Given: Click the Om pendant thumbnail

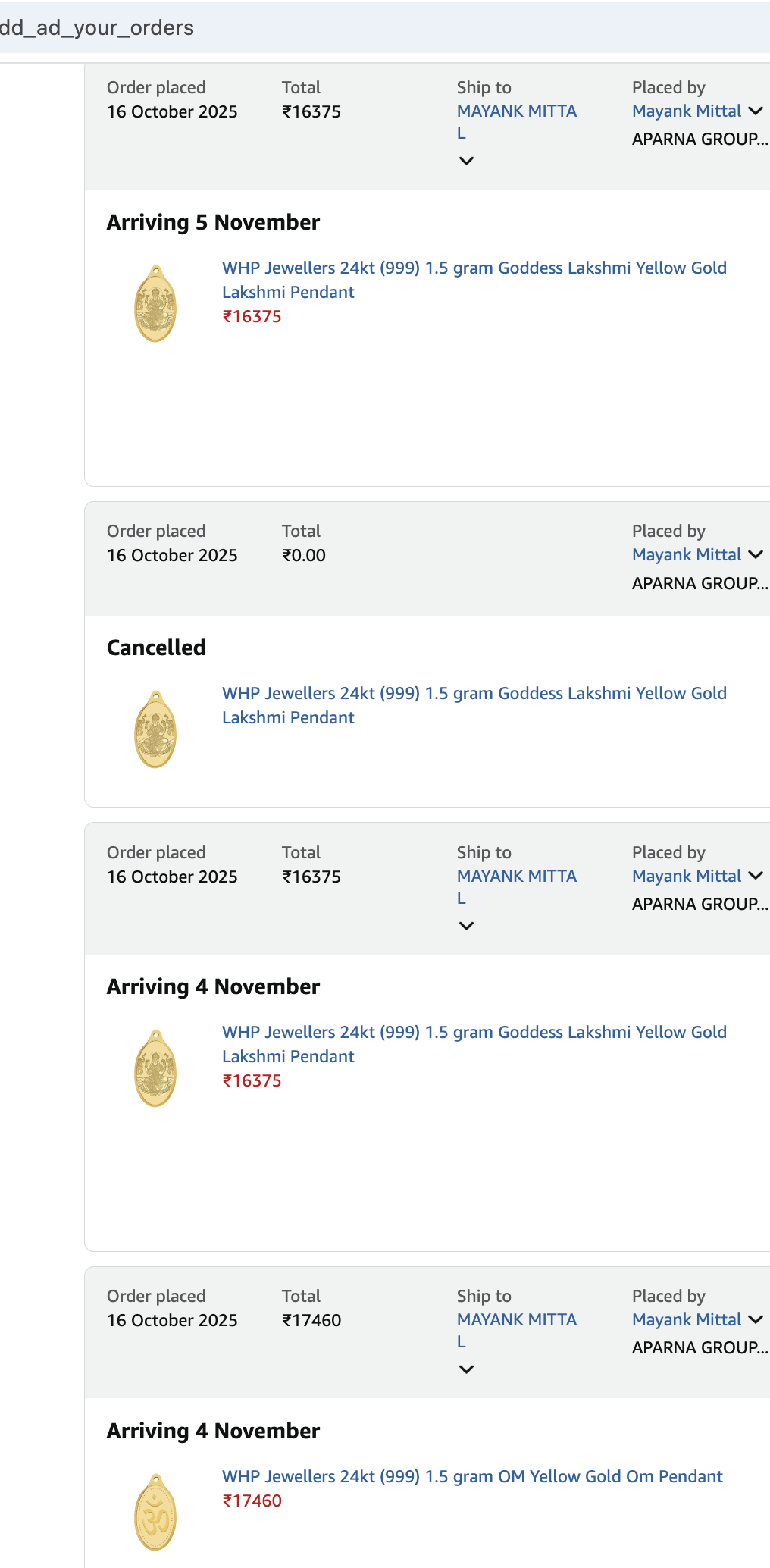Looking at the screenshot, I should [155, 1513].
